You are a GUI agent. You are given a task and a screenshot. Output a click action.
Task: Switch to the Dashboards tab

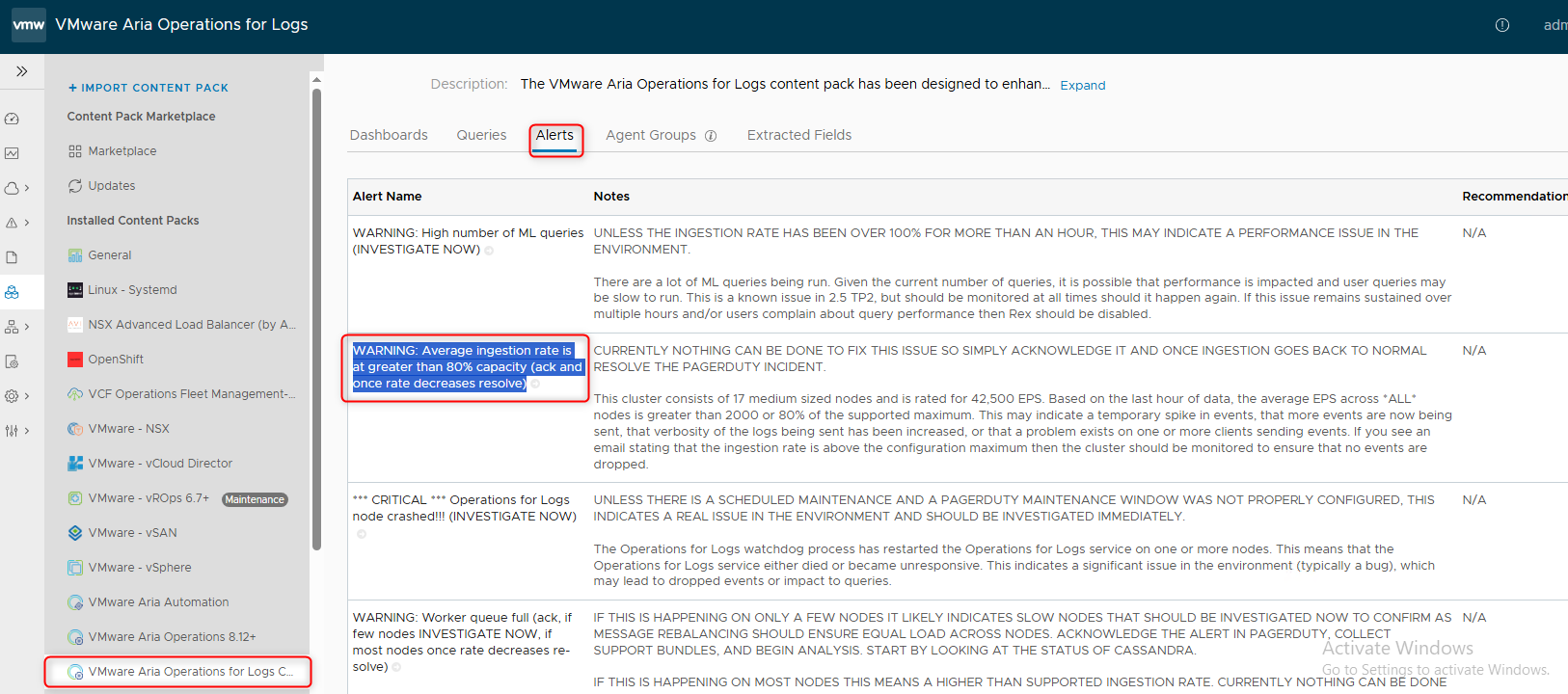389,135
